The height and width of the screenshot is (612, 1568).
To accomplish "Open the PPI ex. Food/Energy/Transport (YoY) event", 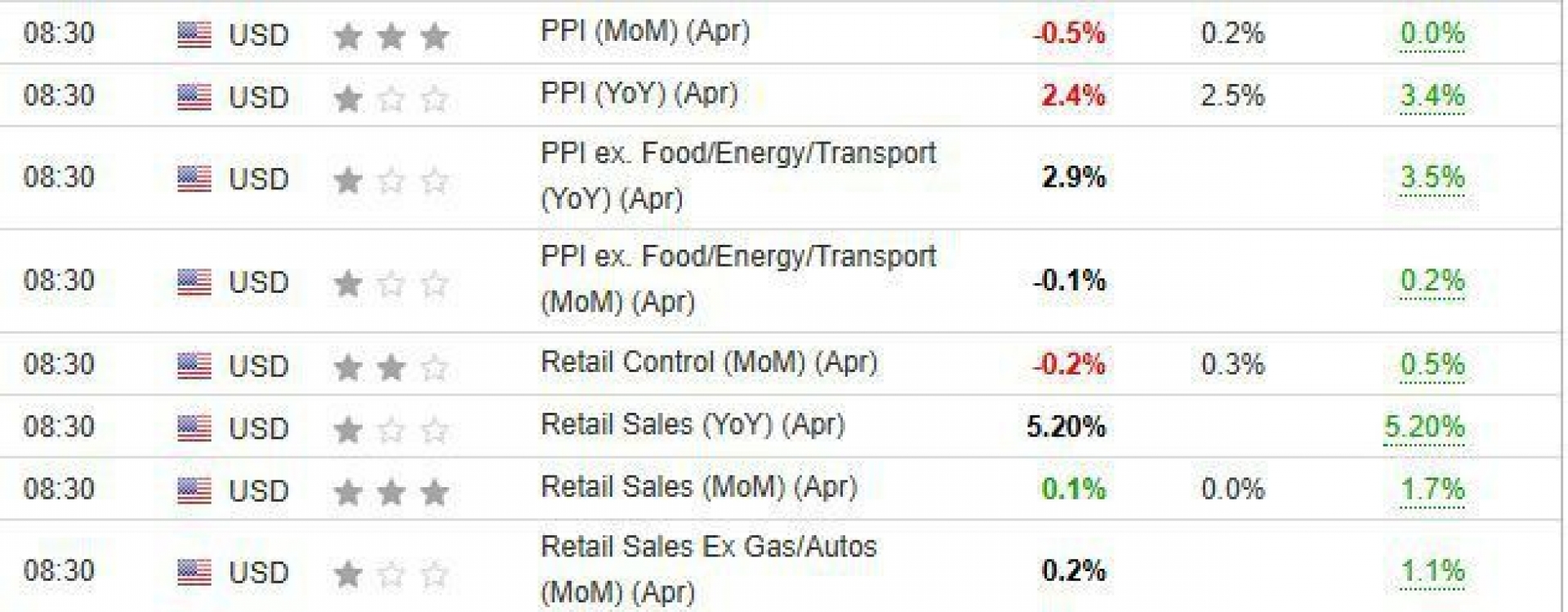I will point(738,175).
